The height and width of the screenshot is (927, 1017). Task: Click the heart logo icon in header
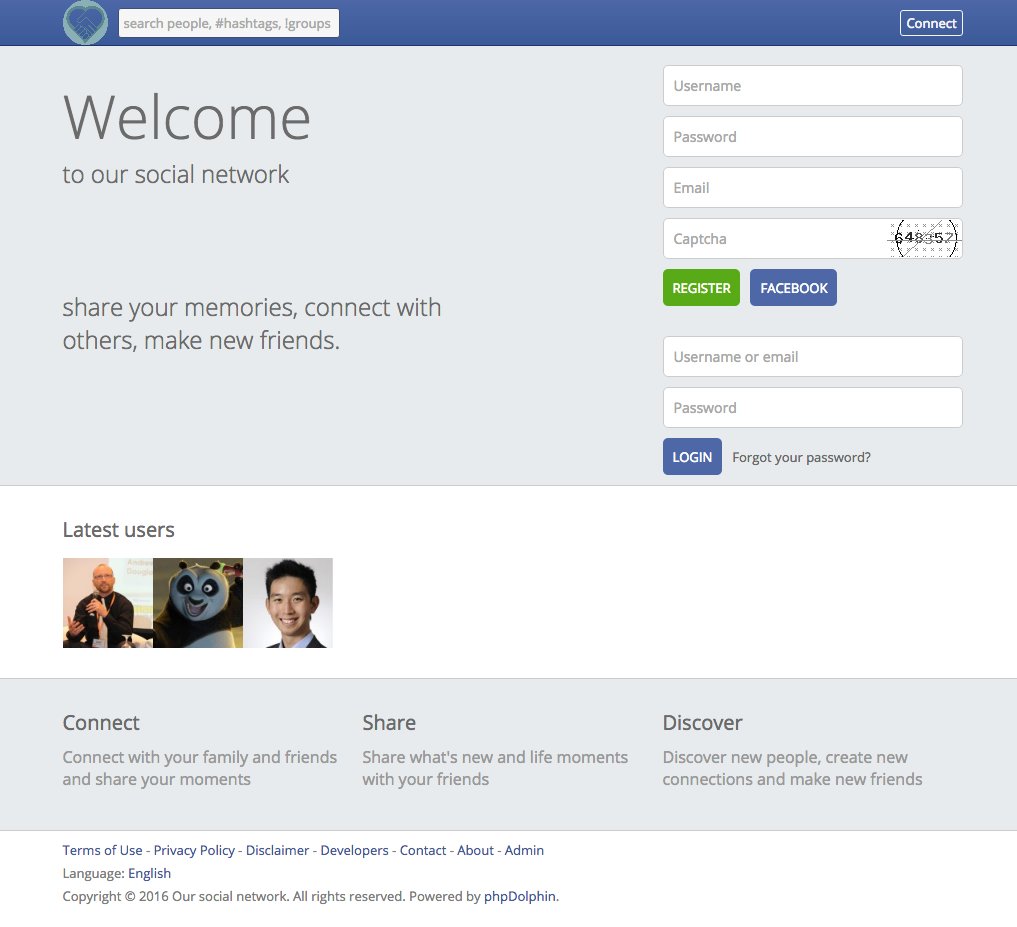click(85, 23)
